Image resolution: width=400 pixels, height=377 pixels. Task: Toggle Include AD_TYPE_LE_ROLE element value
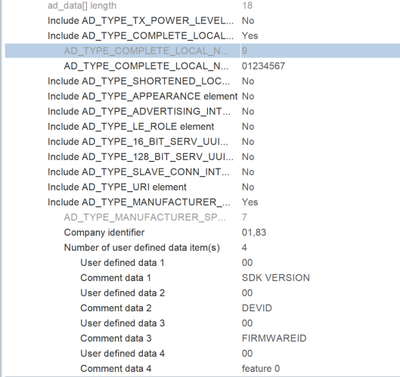[x=248, y=127]
